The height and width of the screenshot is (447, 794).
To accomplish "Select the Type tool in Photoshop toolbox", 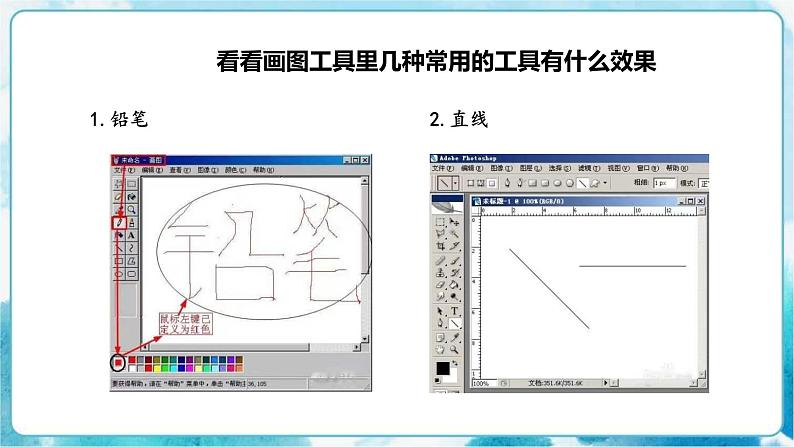I will point(454,310).
